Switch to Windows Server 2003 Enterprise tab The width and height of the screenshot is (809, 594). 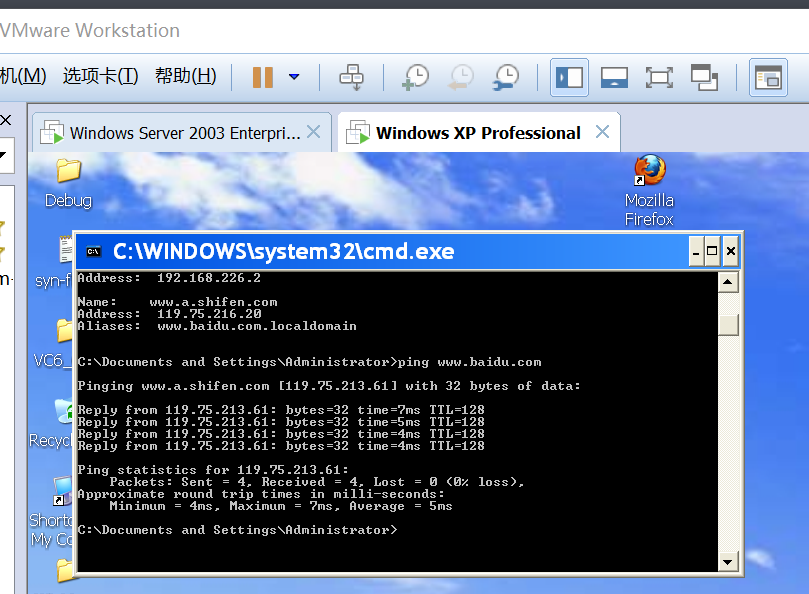[182, 133]
